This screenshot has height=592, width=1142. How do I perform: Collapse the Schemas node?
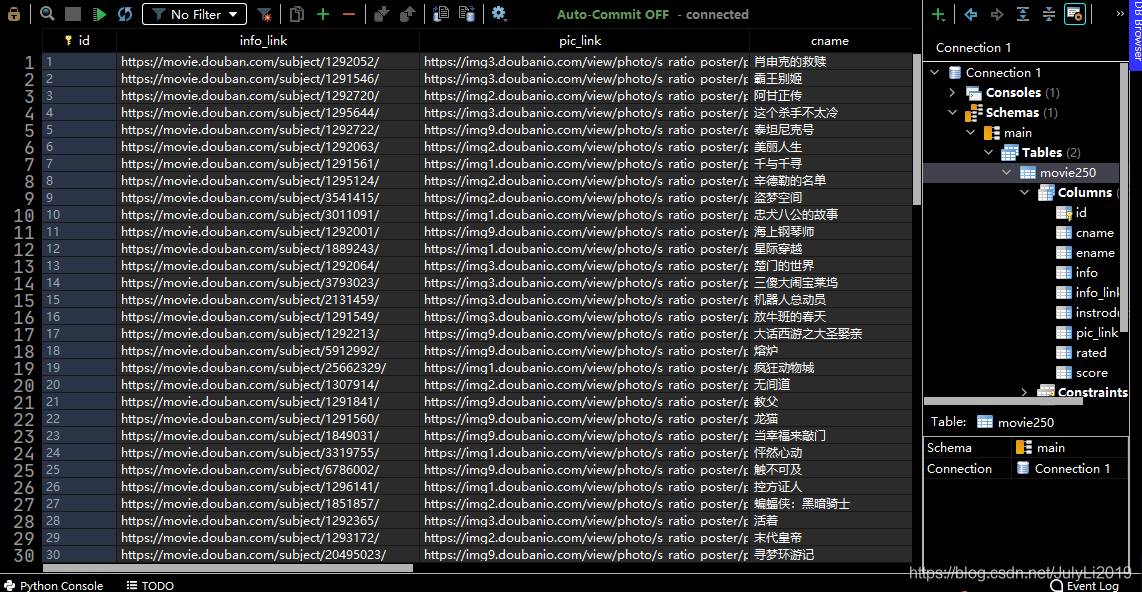coord(953,112)
